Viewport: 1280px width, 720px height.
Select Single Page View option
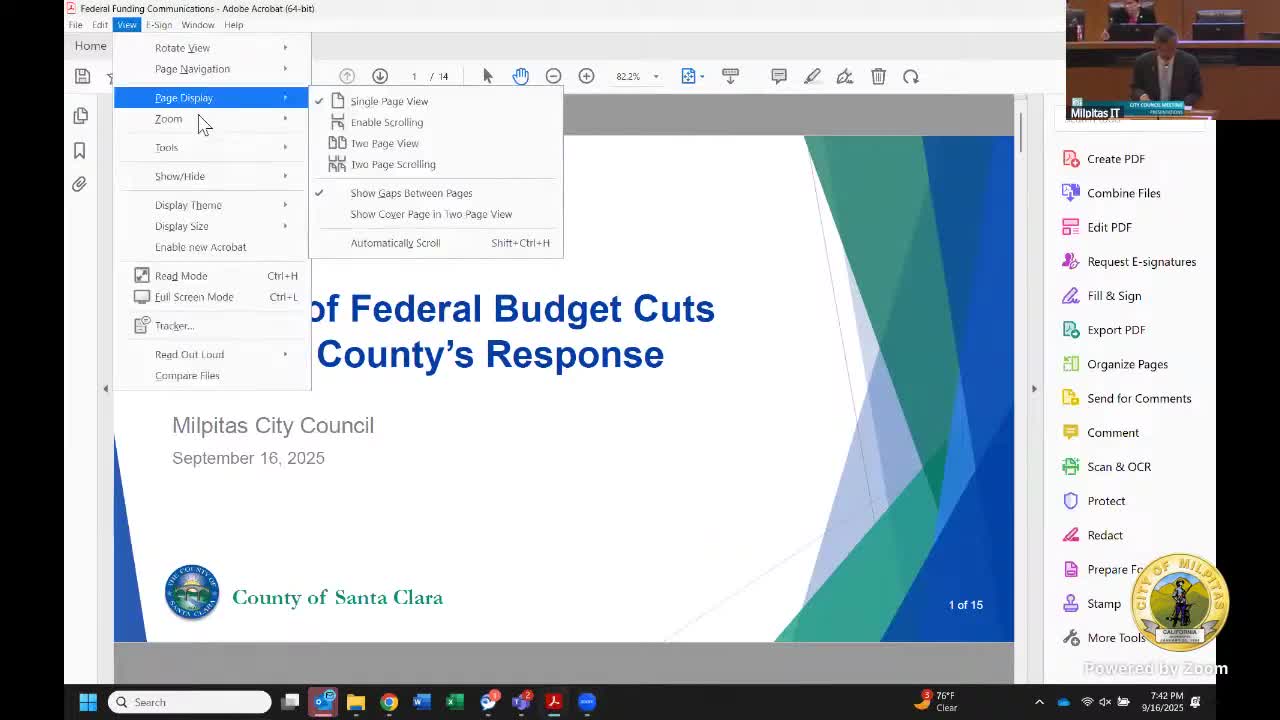coord(389,101)
